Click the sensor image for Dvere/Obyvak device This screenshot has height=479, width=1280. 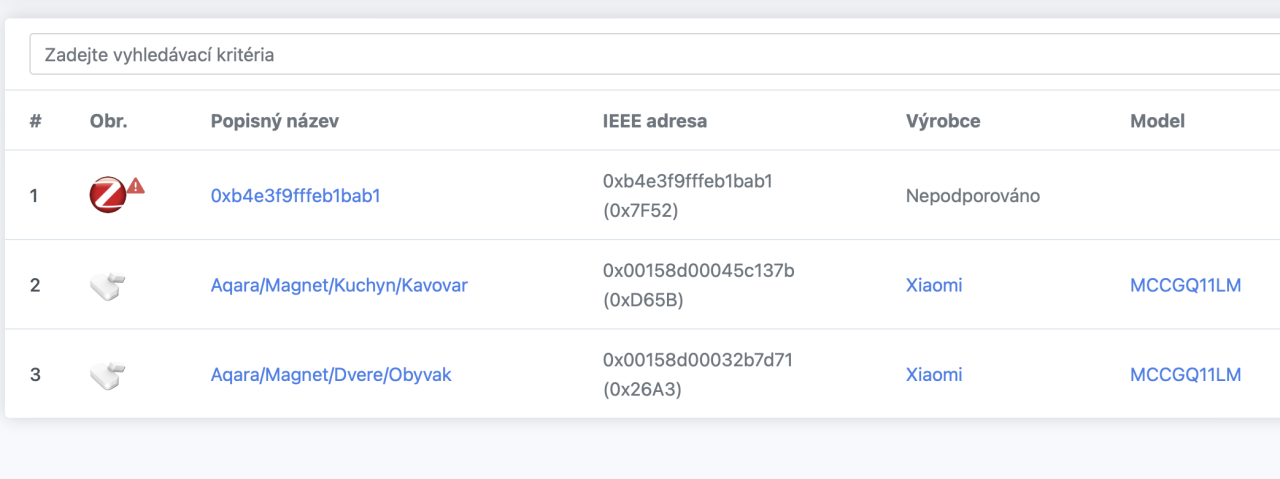coord(108,375)
